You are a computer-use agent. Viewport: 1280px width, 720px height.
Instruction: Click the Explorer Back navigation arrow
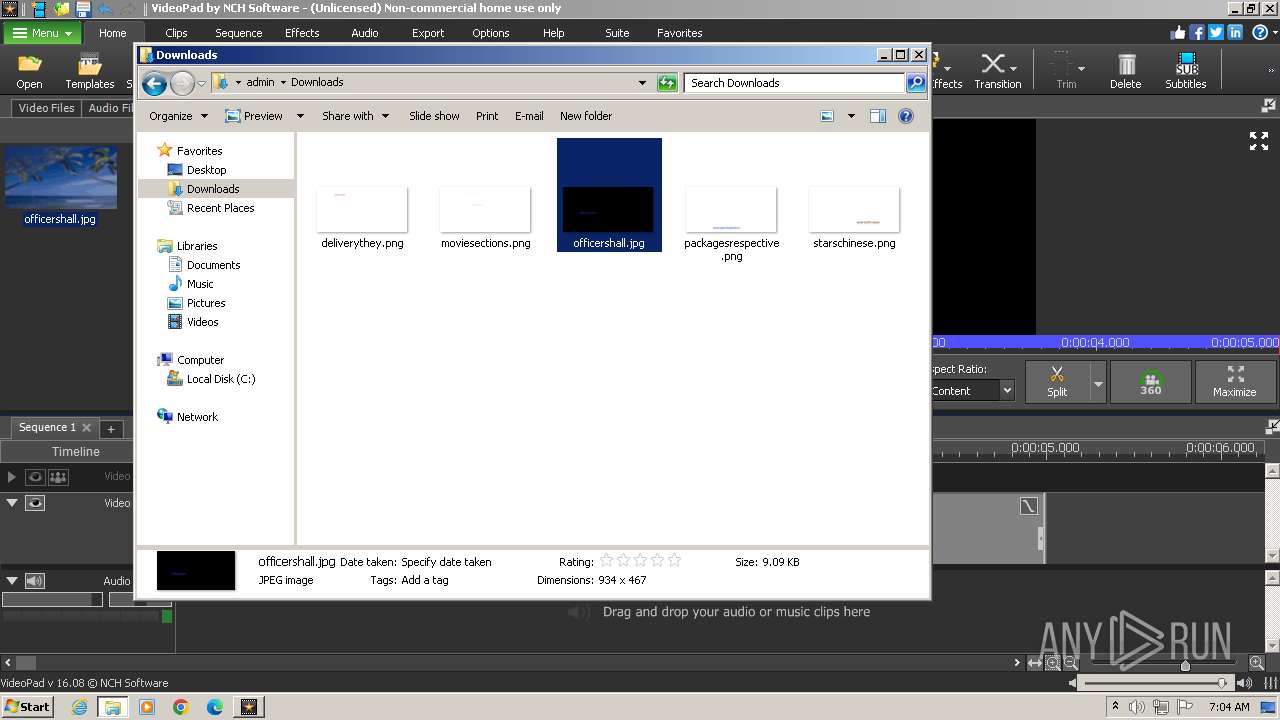pyautogui.click(x=154, y=83)
